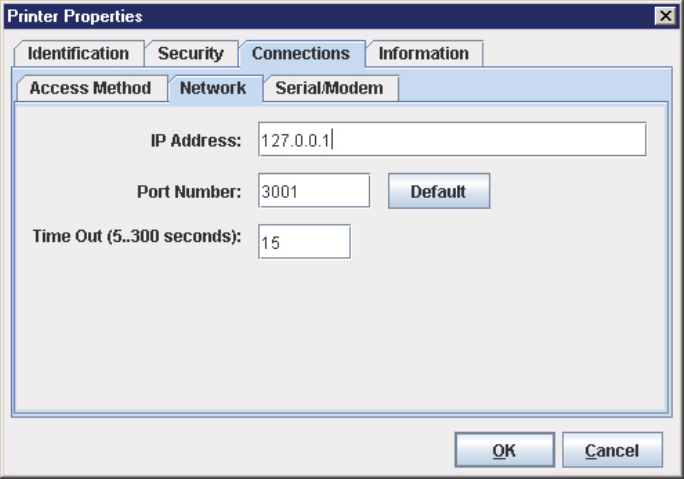The width and height of the screenshot is (684, 479).
Task: Select the Connections tab
Action: pyautogui.click(x=300, y=53)
